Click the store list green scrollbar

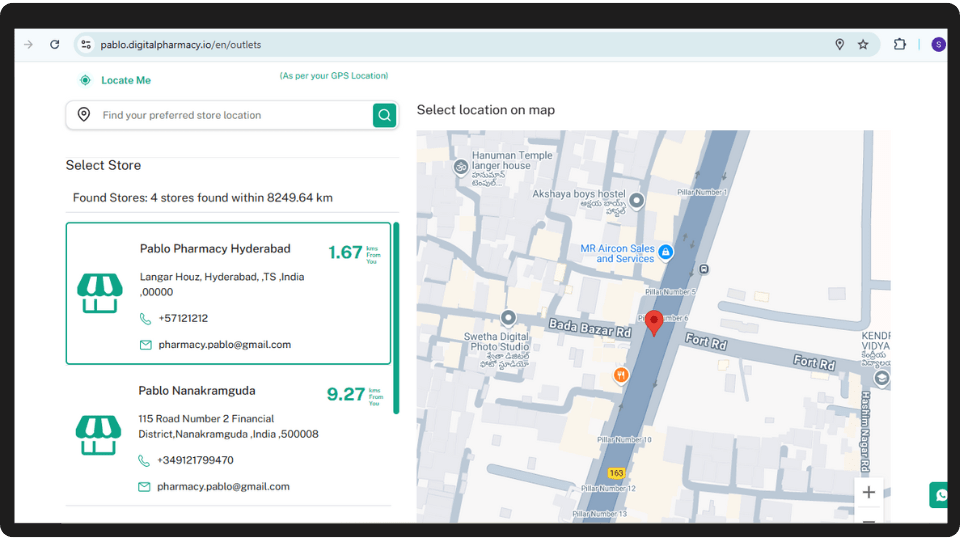click(396, 318)
